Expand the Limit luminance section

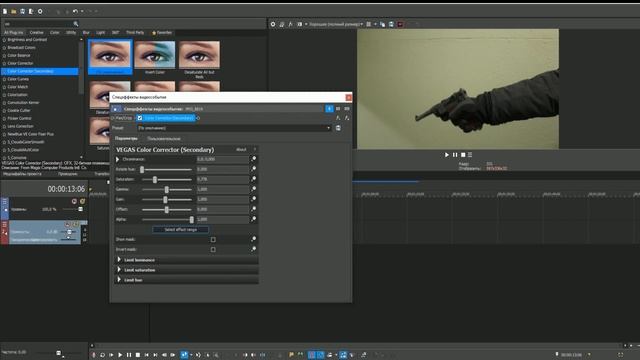[119, 260]
